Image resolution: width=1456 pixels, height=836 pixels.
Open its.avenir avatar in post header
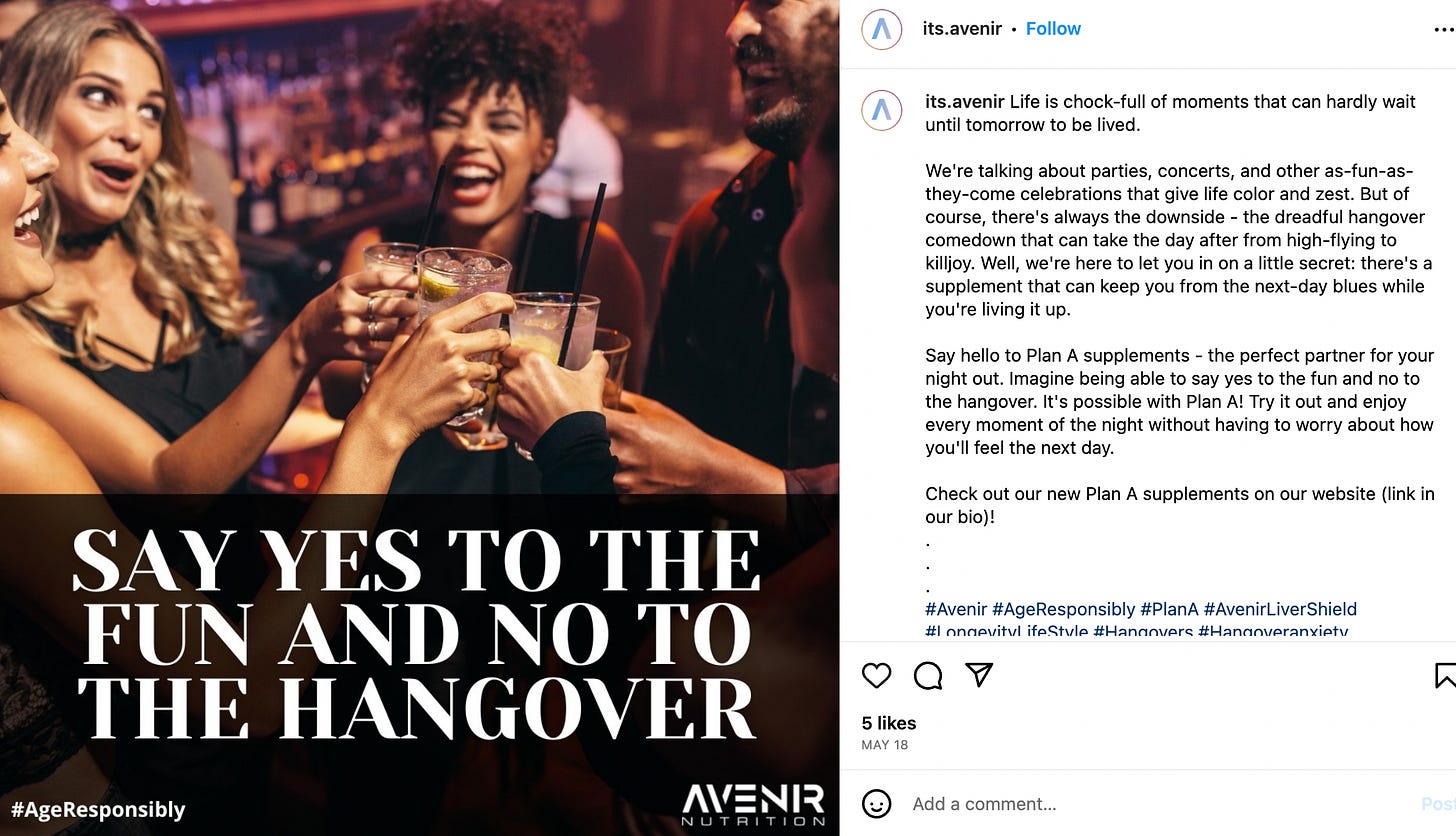click(x=881, y=29)
